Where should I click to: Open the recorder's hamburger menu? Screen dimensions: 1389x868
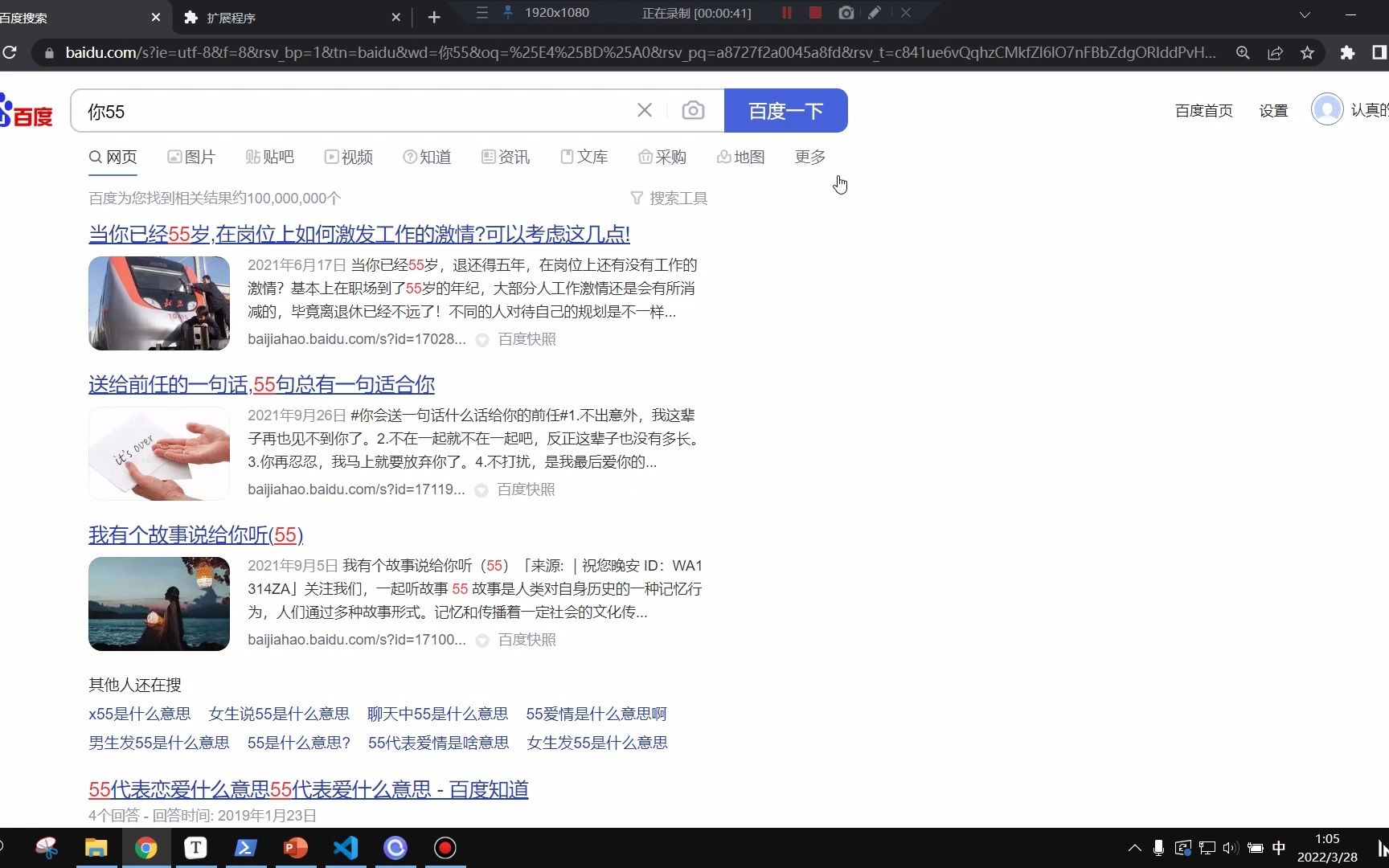point(481,13)
